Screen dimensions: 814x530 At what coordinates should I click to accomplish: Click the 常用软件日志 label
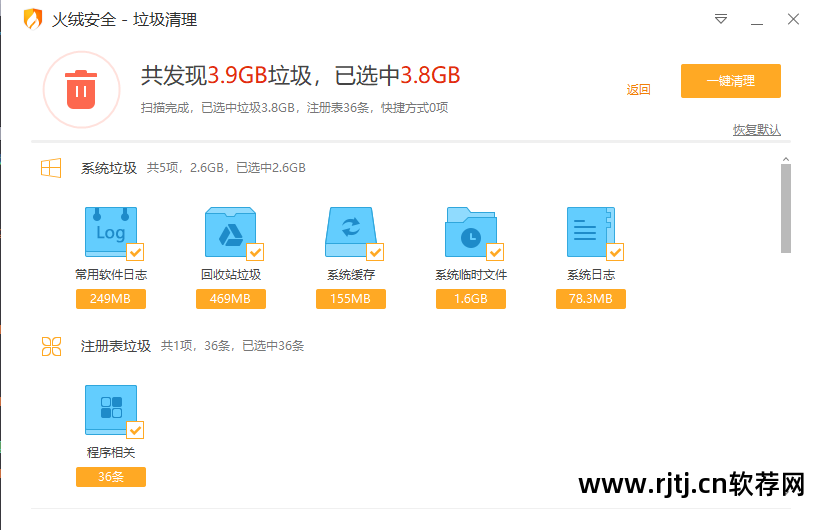pos(111,275)
